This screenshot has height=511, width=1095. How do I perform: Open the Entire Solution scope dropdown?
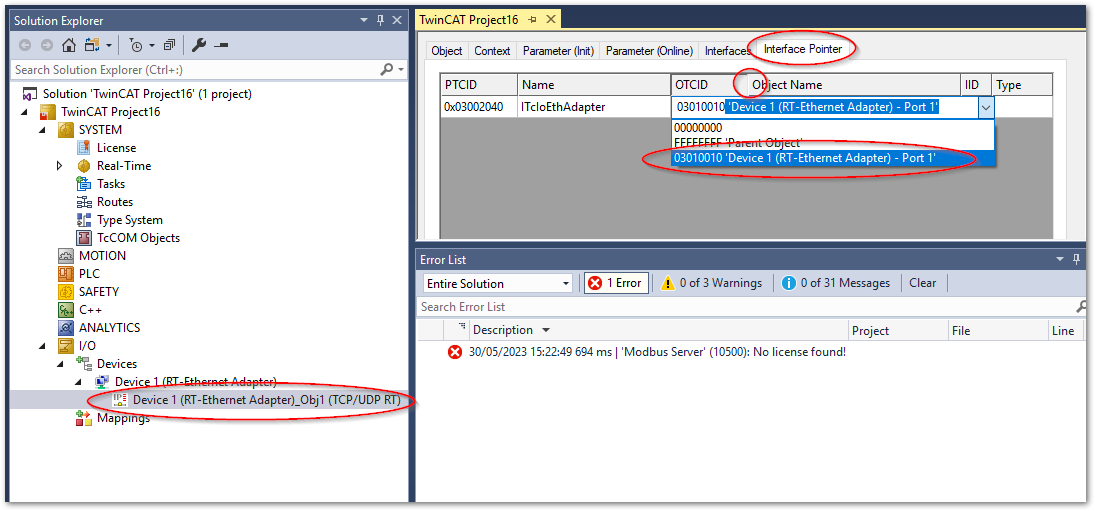pos(497,283)
